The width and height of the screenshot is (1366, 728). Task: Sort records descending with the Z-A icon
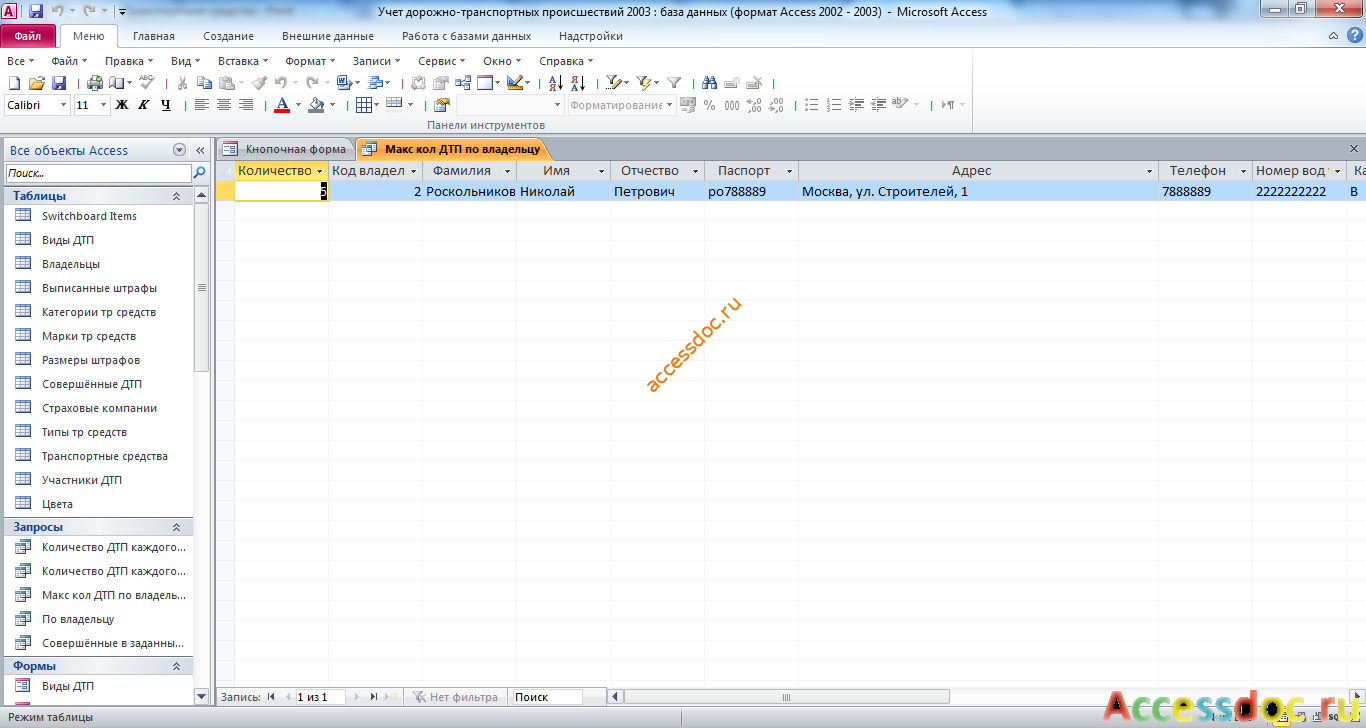(x=578, y=83)
